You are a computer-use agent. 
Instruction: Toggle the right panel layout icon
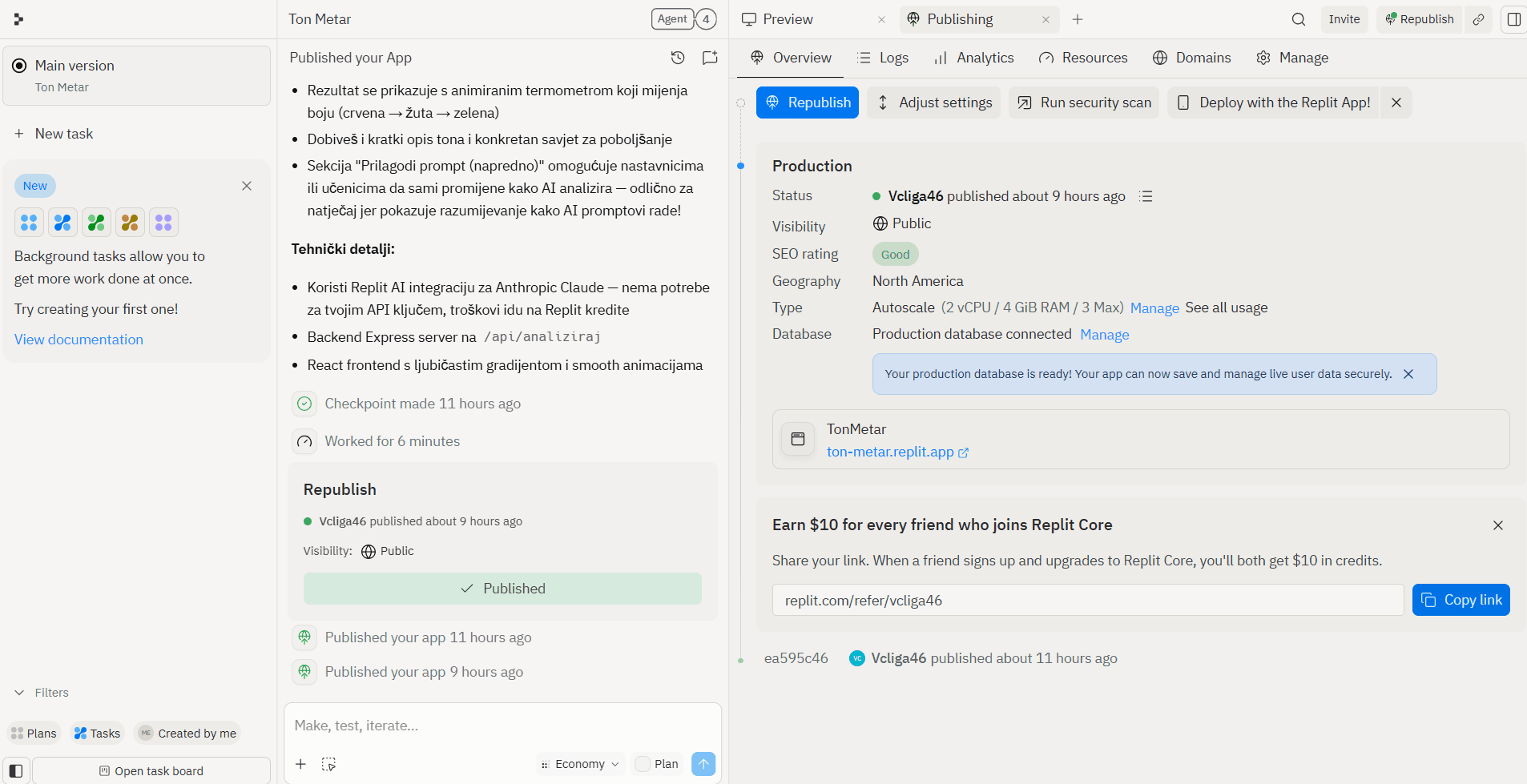click(1514, 19)
